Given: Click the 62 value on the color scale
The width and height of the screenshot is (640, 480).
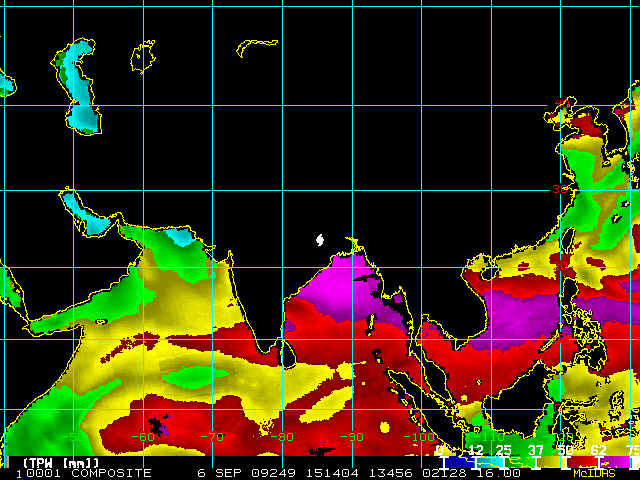Looking at the screenshot, I should coord(598,450).
